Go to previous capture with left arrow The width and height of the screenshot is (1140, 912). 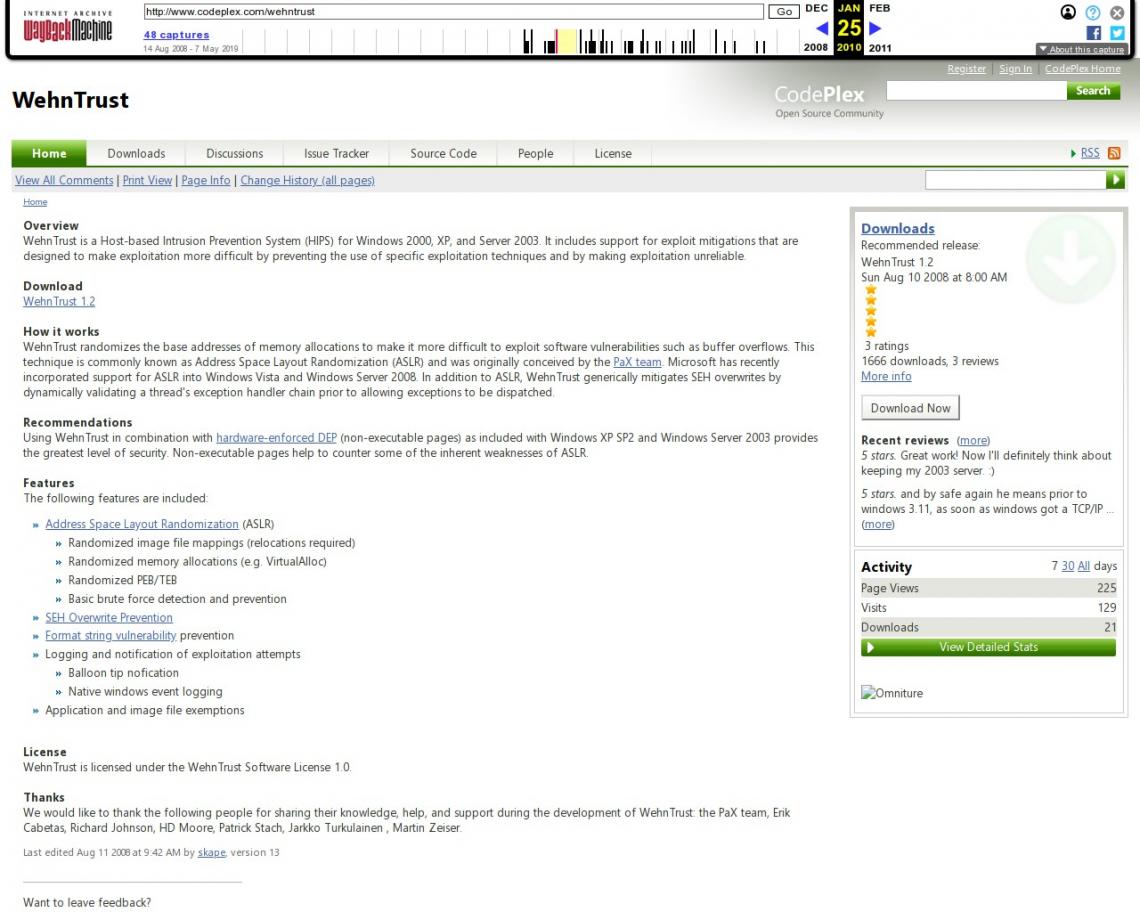click(822, 28)
